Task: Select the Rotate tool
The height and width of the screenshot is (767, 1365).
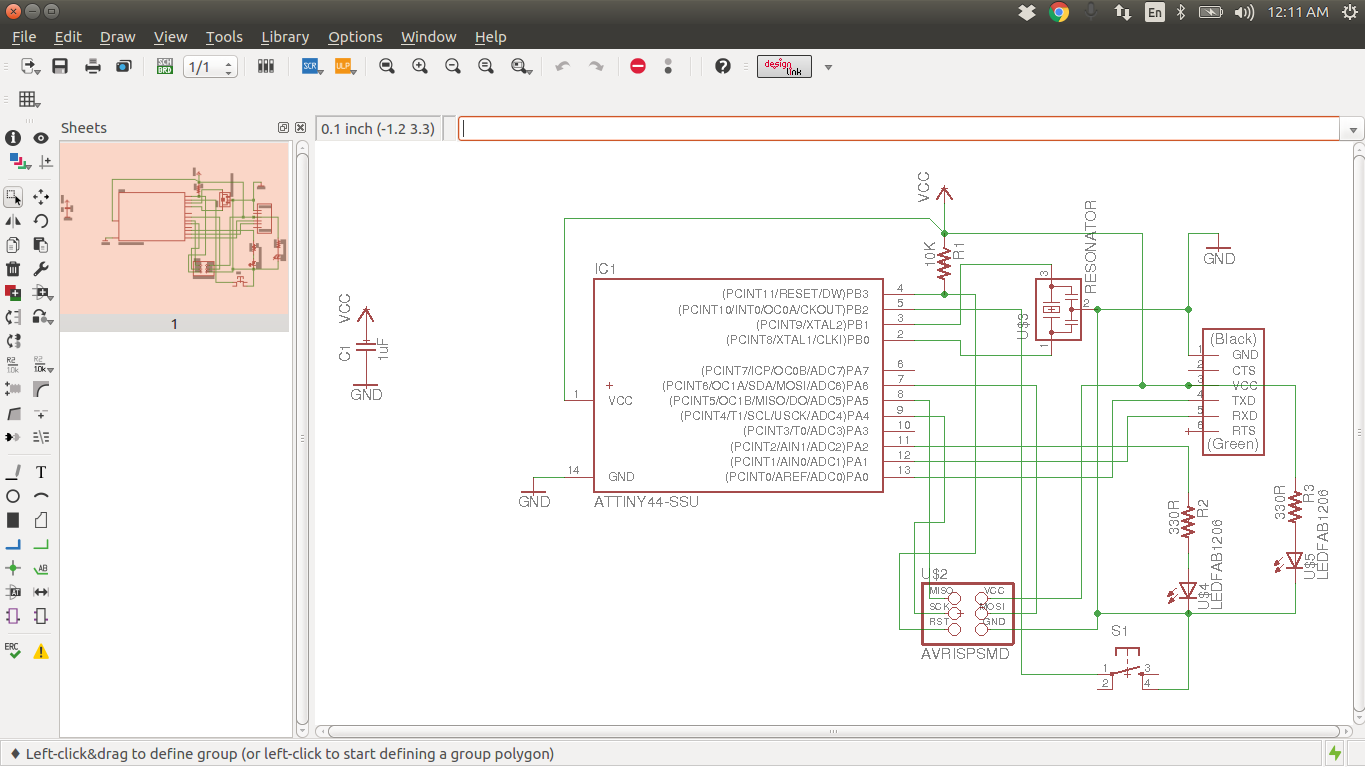Action: coord(41,221)
